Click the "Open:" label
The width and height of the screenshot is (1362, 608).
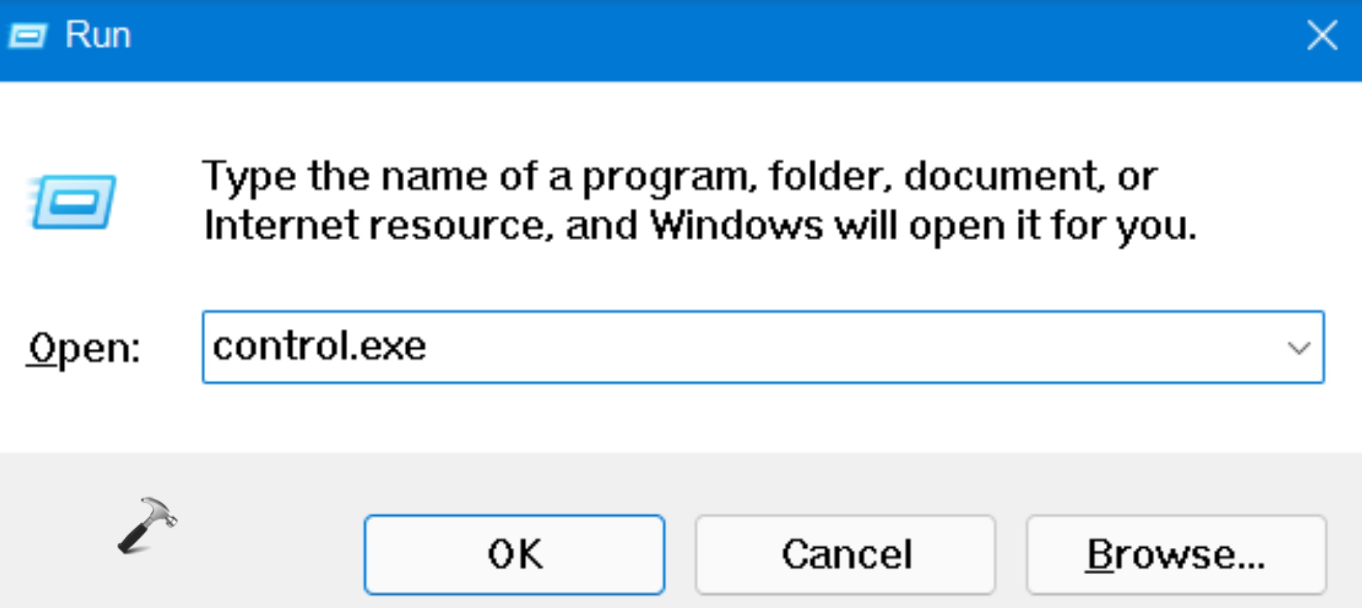[x=84, y=349]
